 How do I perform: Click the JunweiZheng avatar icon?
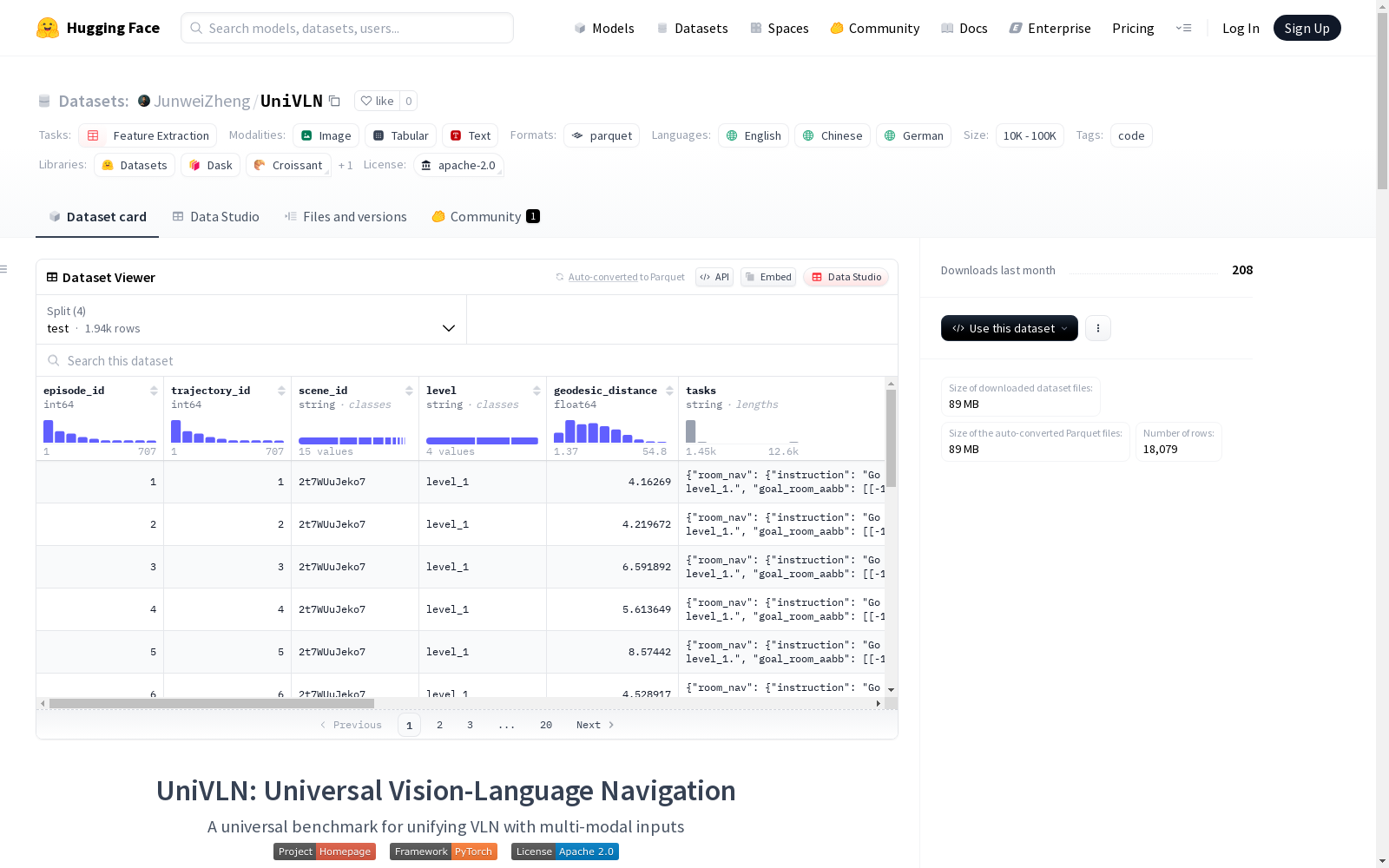tap(144, 101)
